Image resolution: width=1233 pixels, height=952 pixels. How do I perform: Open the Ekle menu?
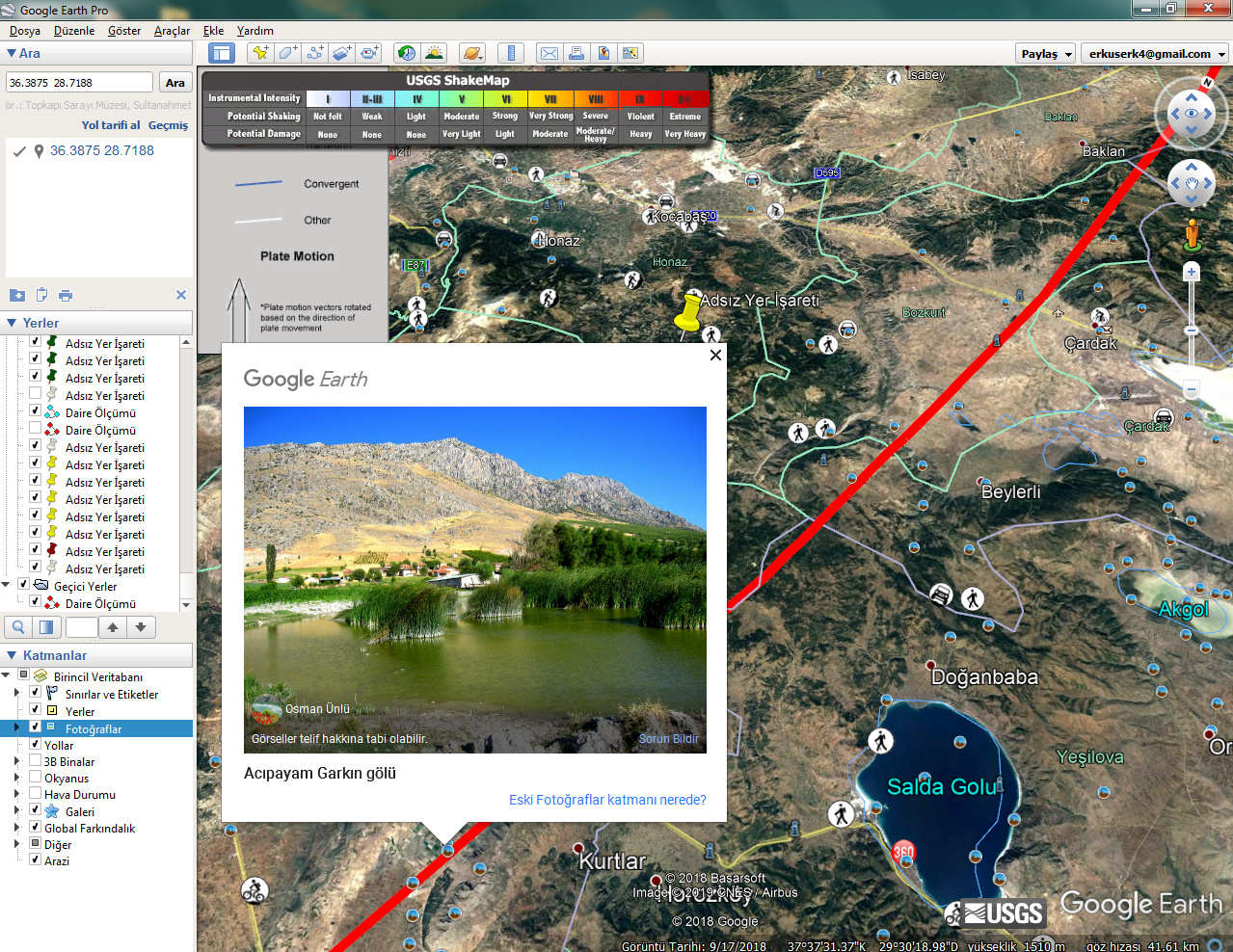(x=214, y=31)
